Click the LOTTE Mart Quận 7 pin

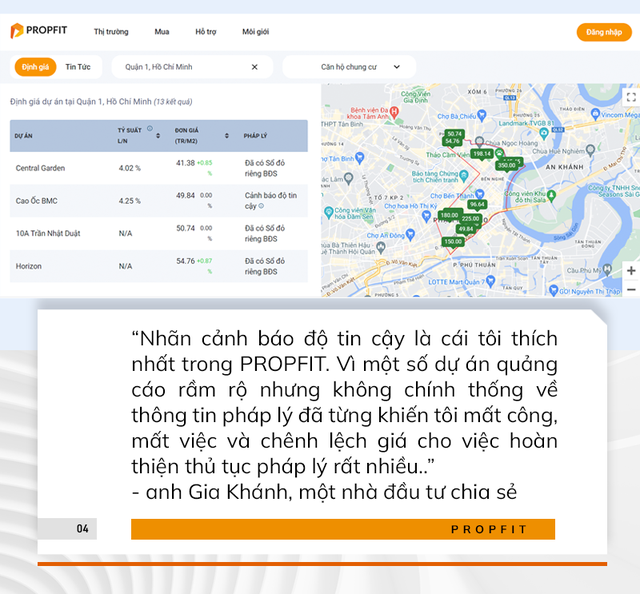pos(491,280)
